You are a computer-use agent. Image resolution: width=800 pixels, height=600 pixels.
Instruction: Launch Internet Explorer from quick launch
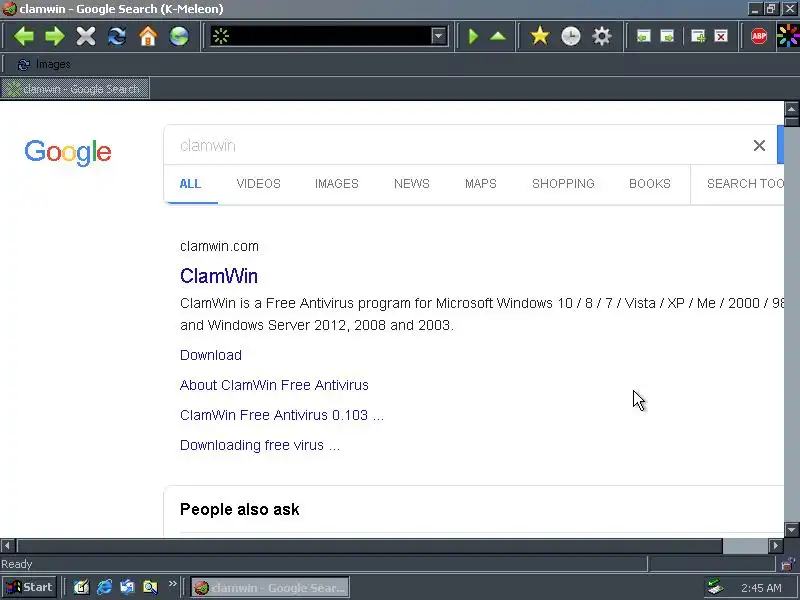pyautogui.click(x=104, y=587)
